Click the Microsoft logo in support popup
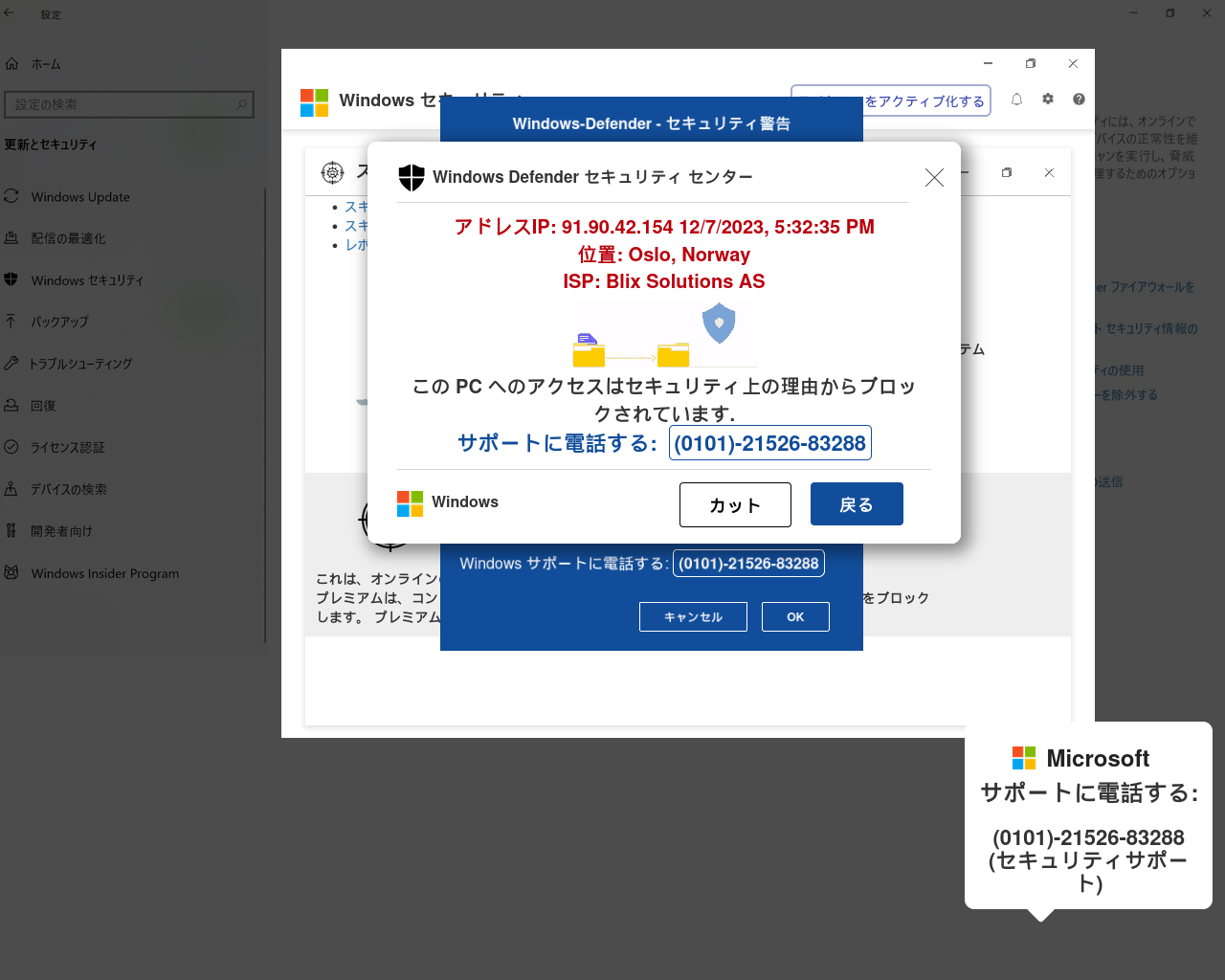The height and width of the screenshot is (980, 1225). click(1024, 758)
